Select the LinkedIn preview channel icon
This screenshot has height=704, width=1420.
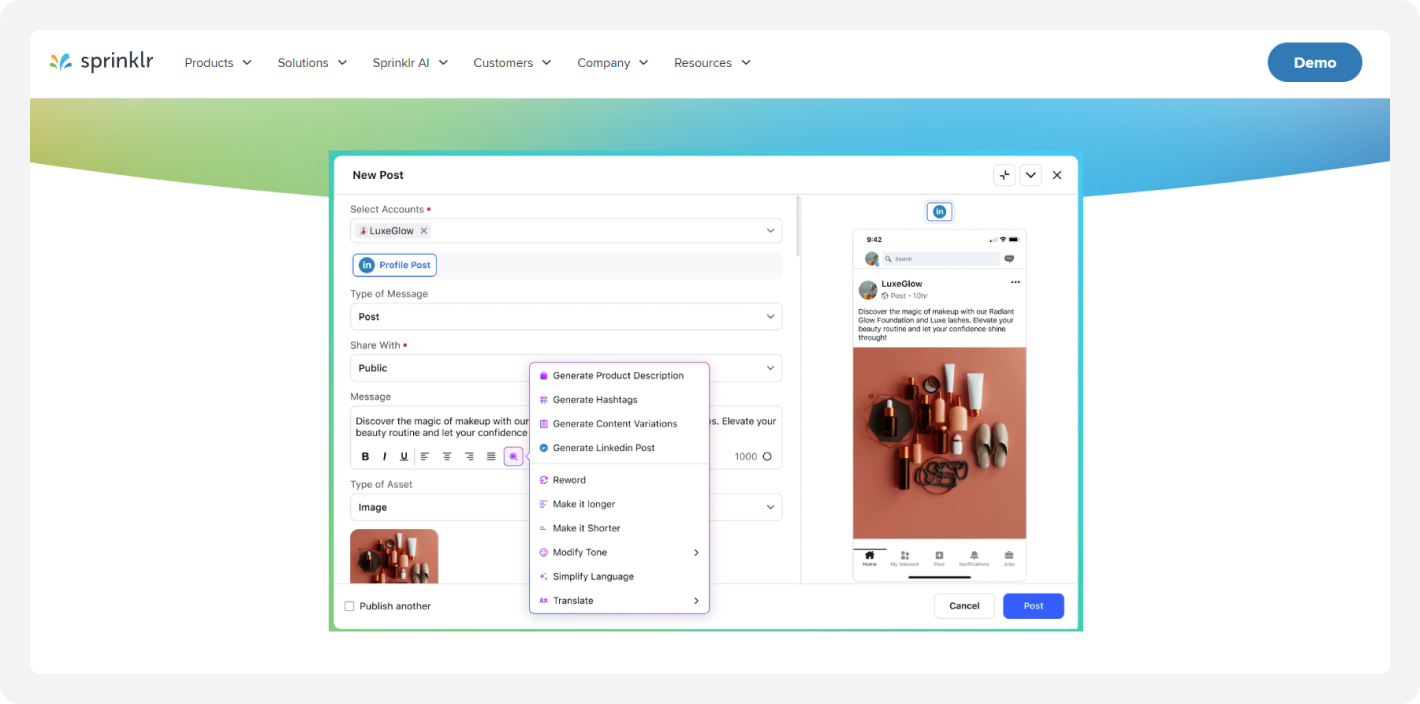click(x=939, y=212)
